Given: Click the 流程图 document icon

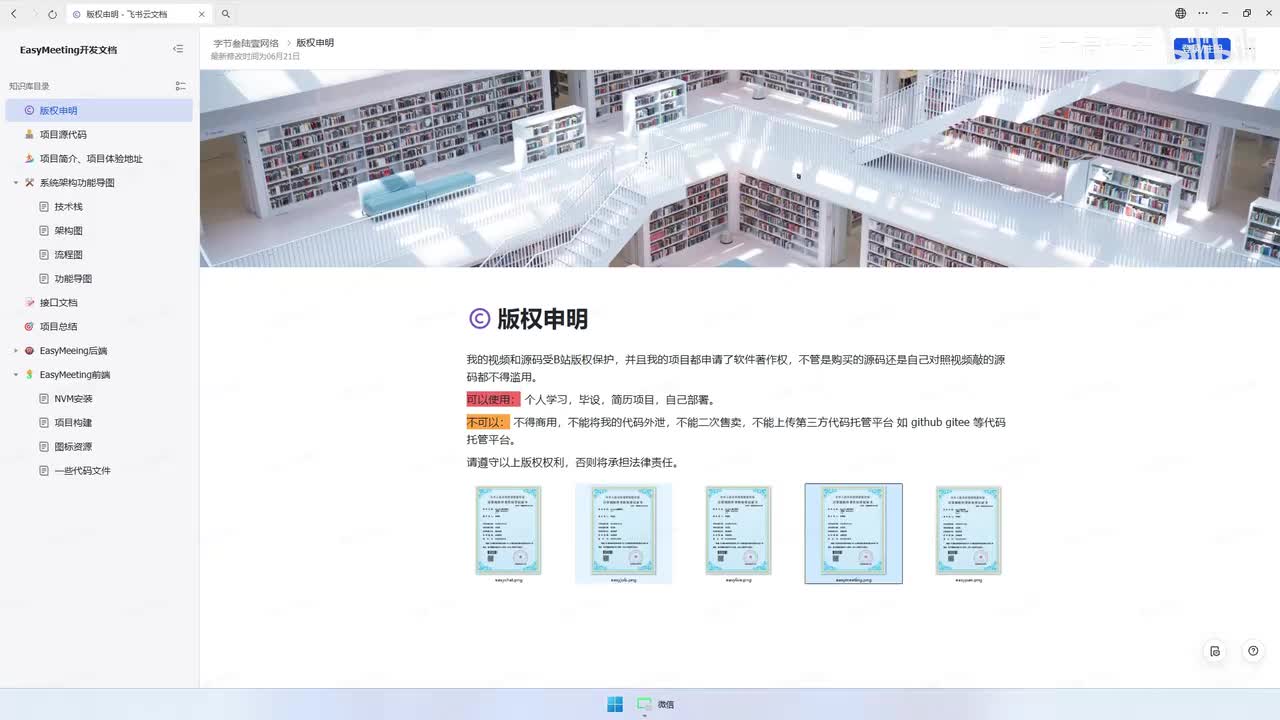Looking at the screenshot, I should [44, 254].
